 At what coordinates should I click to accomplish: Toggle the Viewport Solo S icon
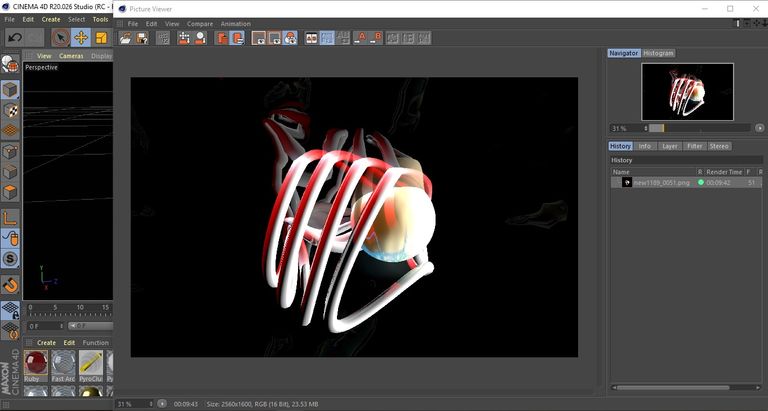(10, 259)
